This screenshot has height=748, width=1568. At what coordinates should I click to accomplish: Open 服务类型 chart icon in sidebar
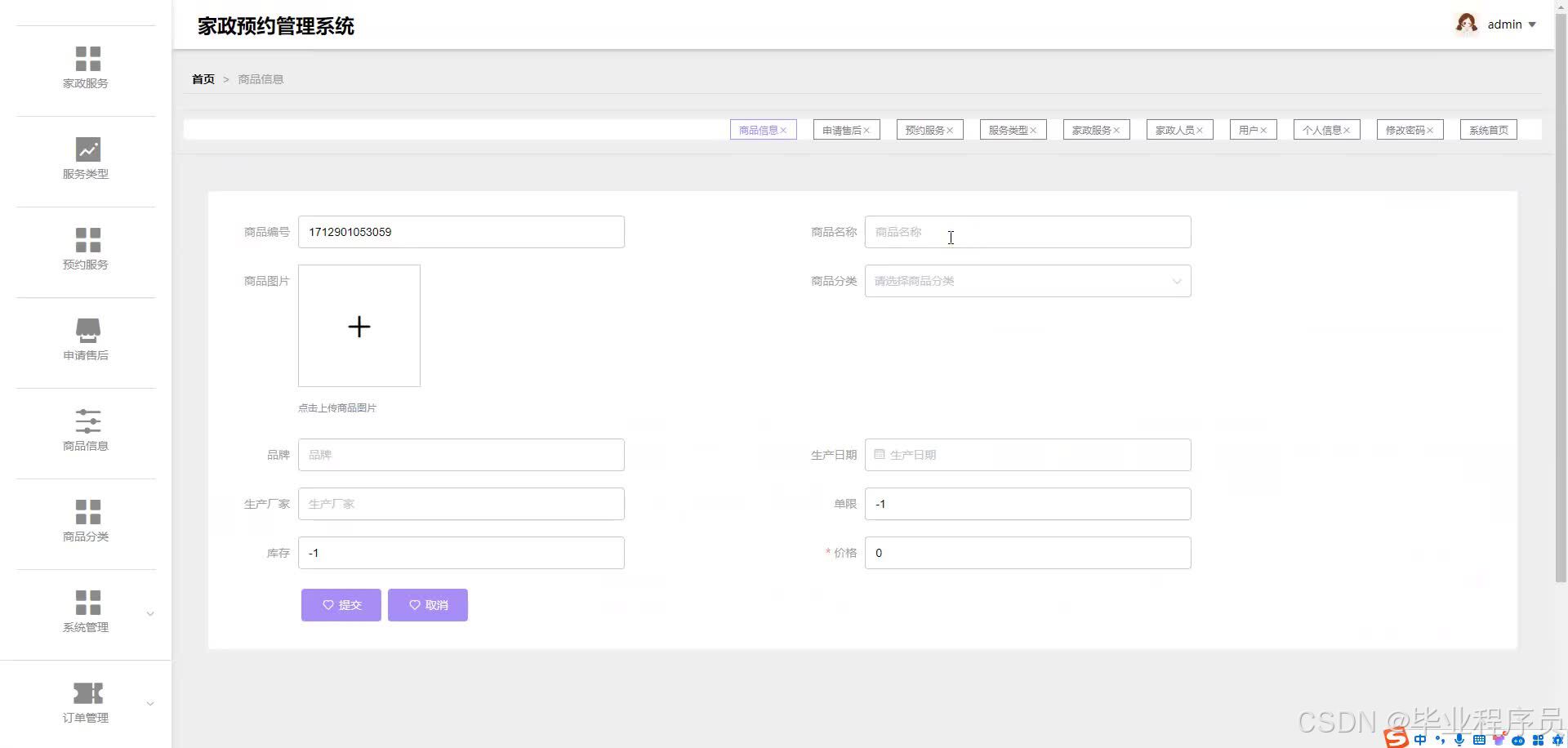click(87, 149)
